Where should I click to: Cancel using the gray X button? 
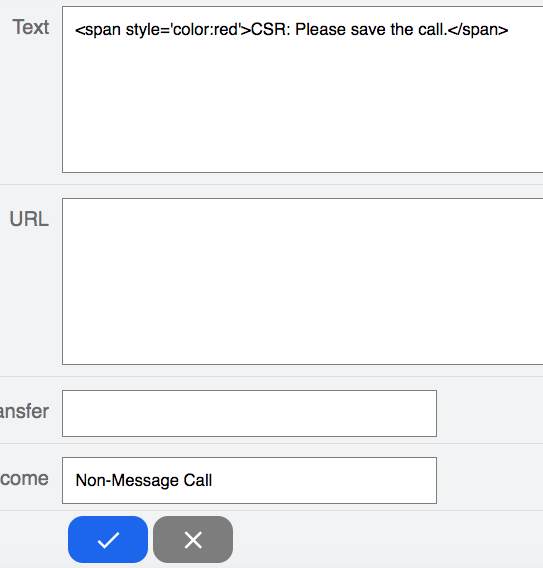pyautogui.click(x=193, y=539)
